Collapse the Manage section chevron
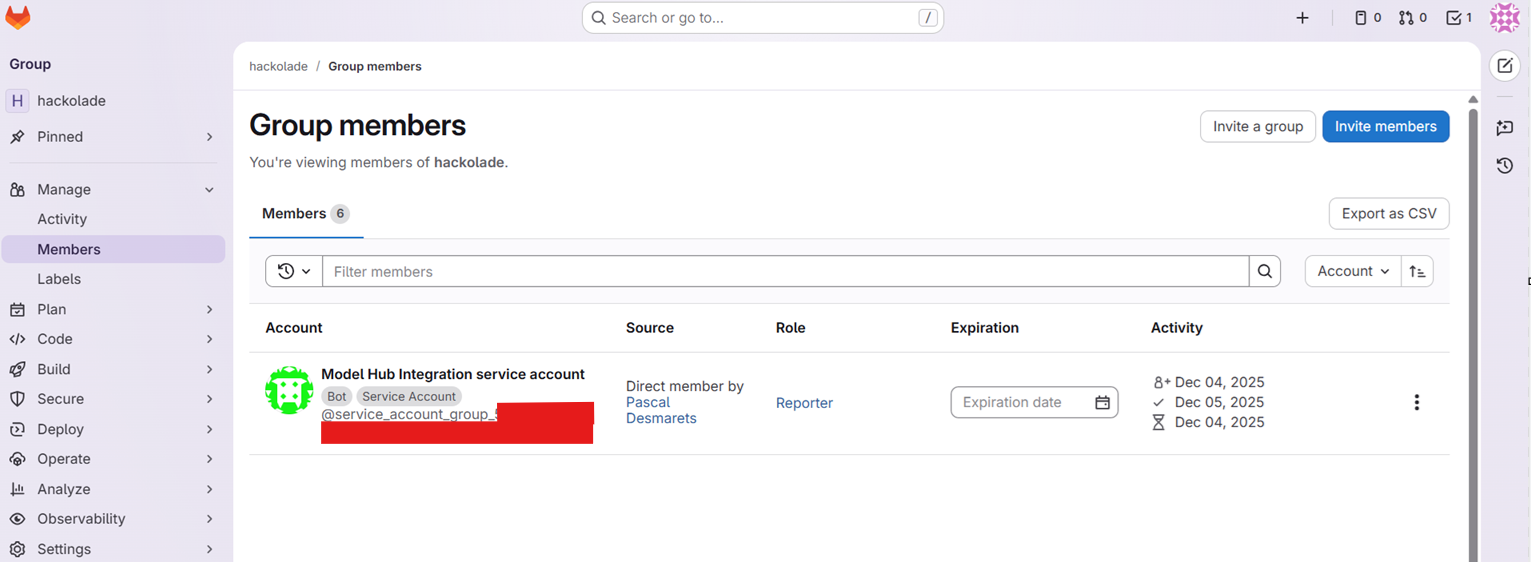Viewport: 1531px width, 562px height. click(209, 190)
